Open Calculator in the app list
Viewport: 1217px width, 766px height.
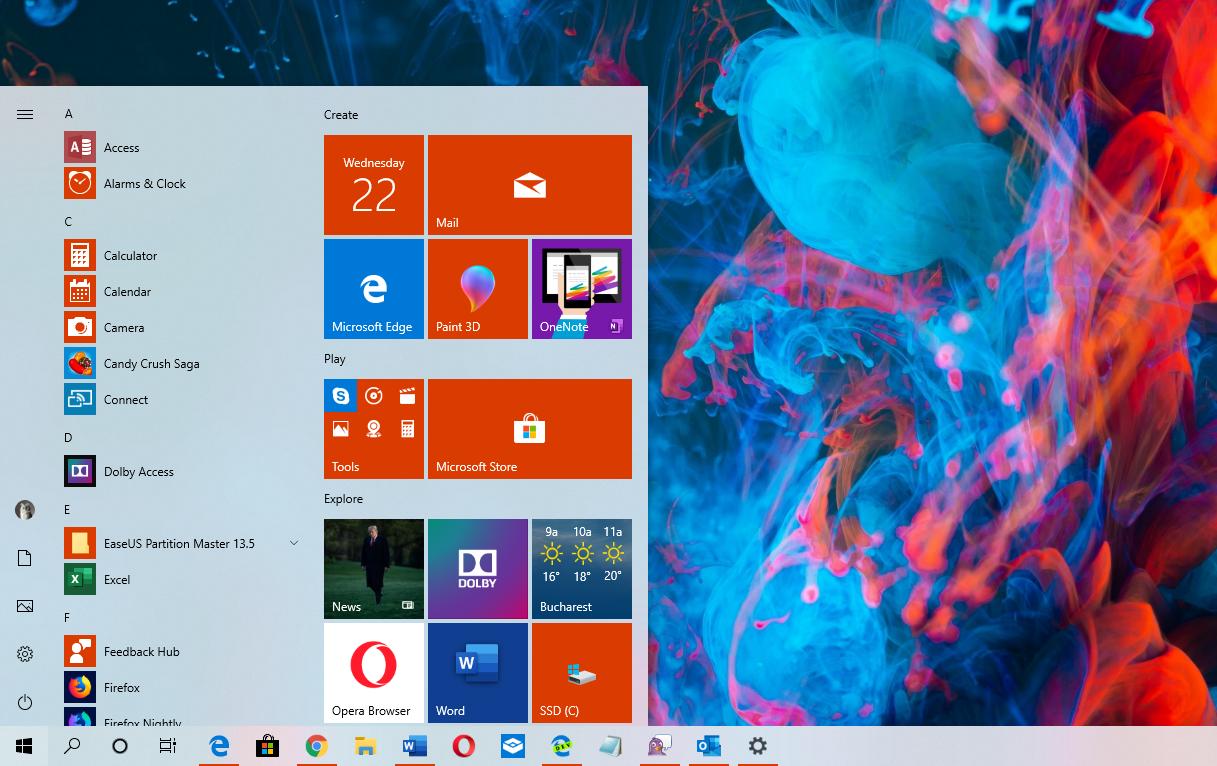coord(184,256)
